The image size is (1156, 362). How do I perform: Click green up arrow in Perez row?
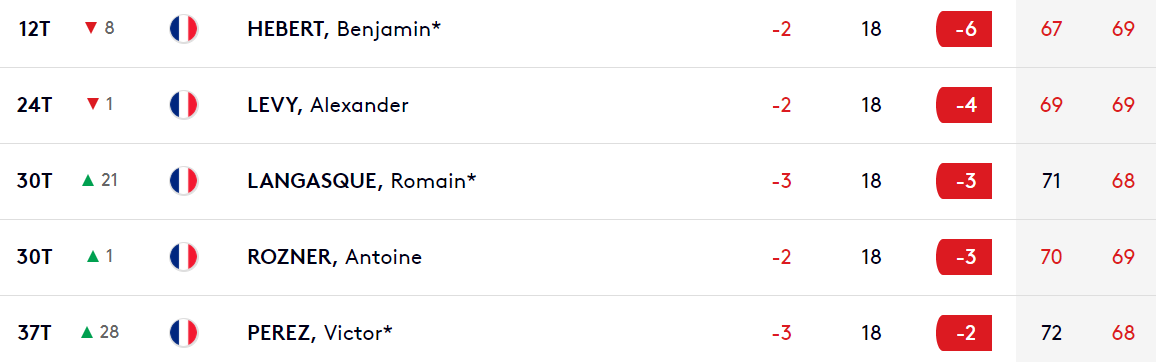coord(87,332)
